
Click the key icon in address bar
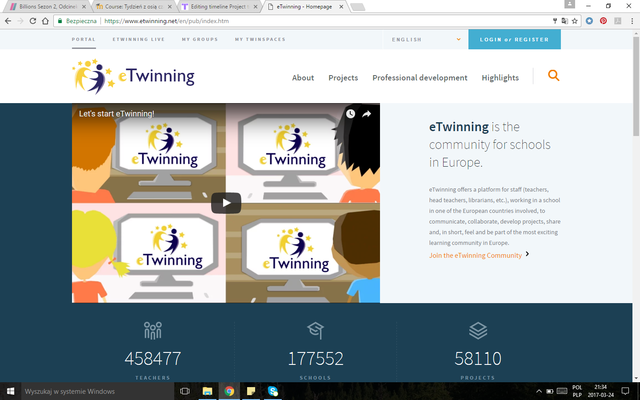(555, 21)
